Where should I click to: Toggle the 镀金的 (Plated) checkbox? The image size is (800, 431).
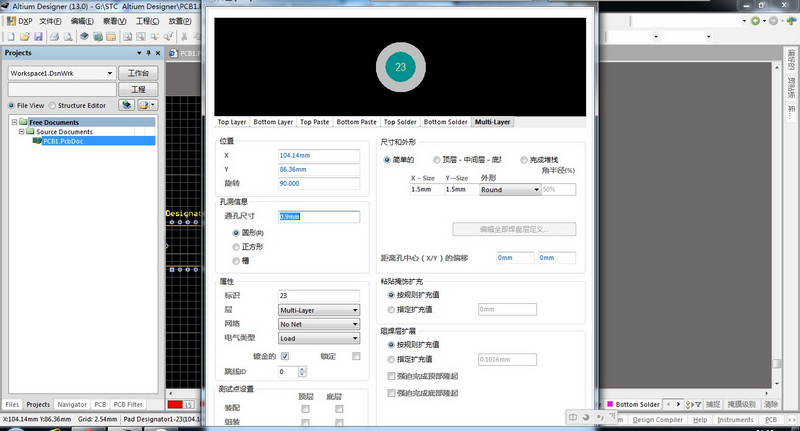point(284,356)
